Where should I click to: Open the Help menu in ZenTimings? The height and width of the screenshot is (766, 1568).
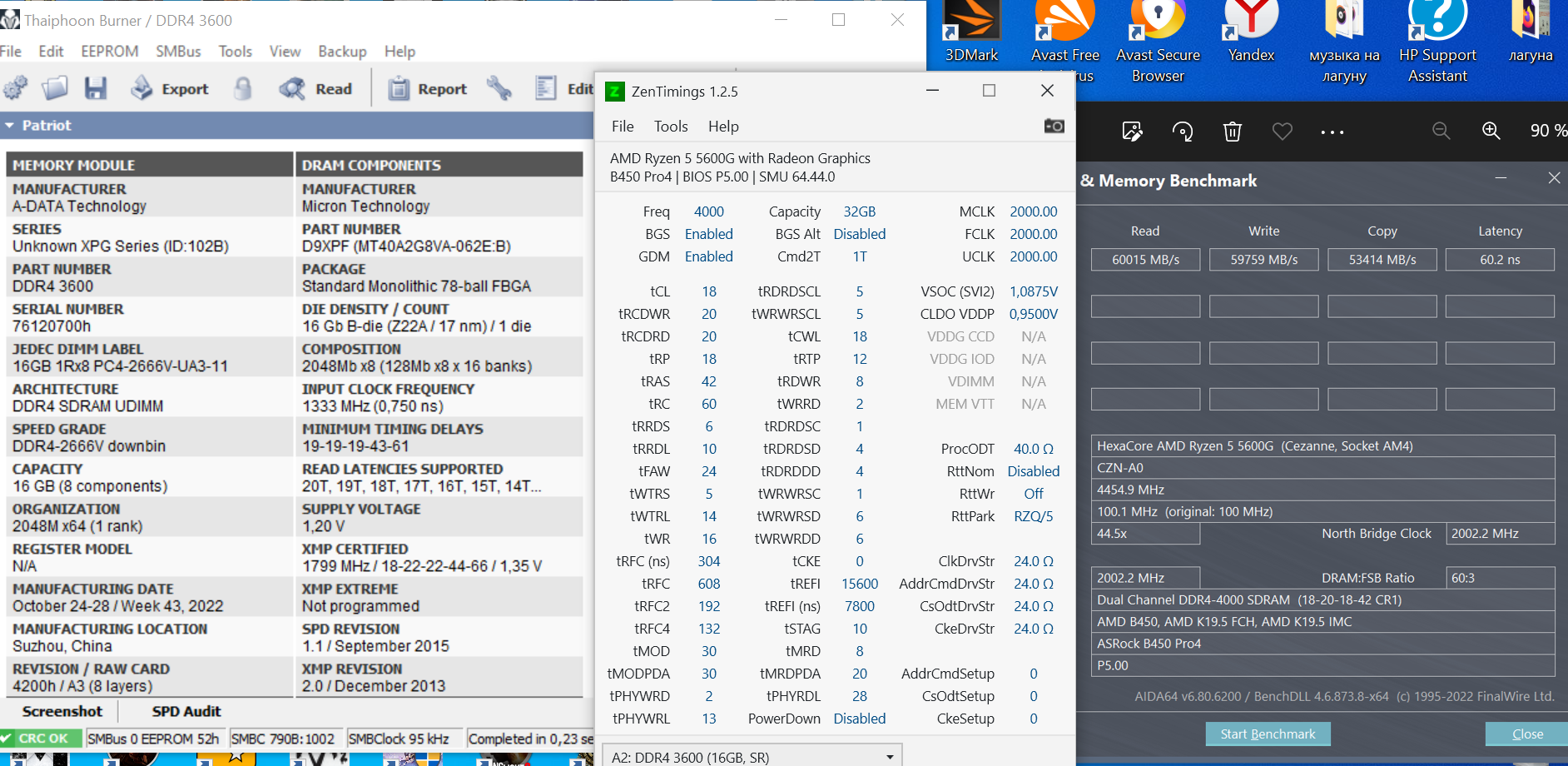click(x=723, y=127)
